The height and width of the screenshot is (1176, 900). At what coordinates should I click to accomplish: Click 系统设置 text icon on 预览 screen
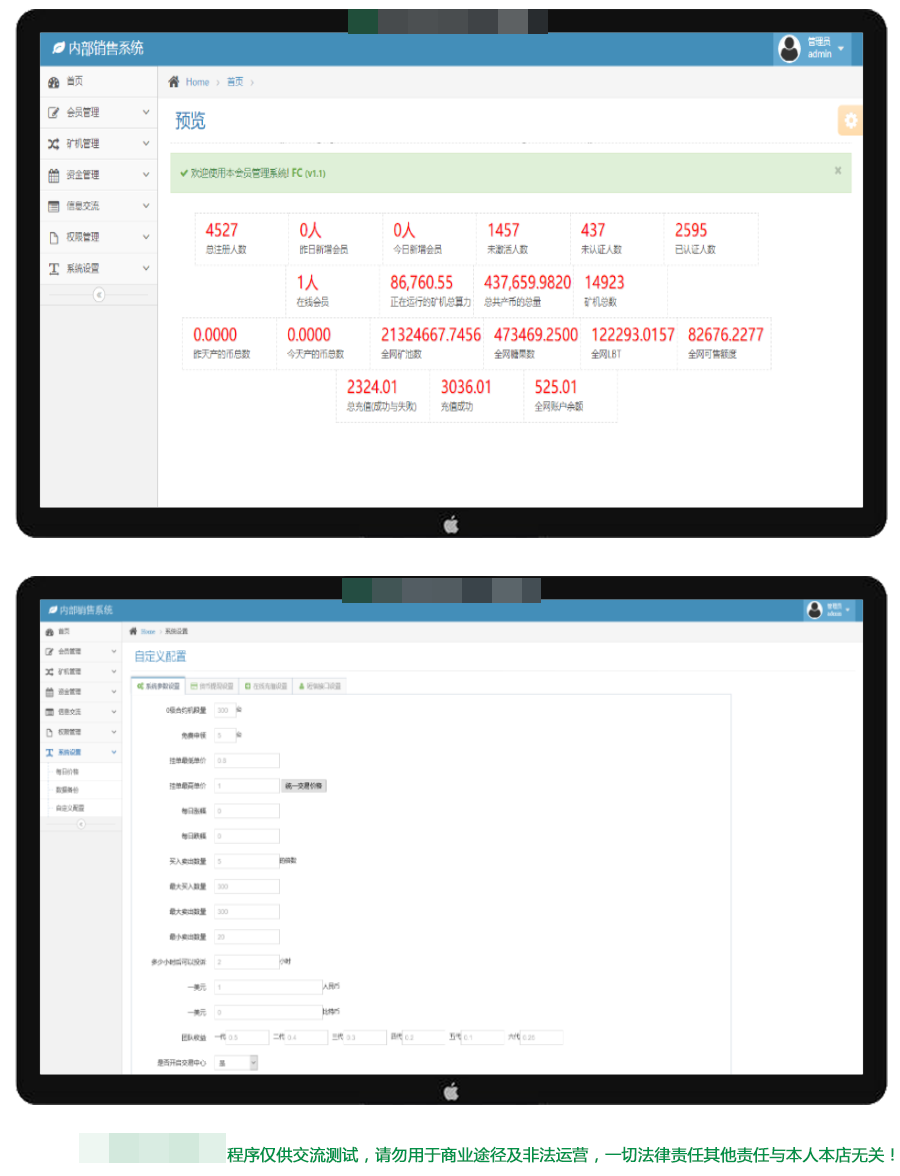click(53, 268)
